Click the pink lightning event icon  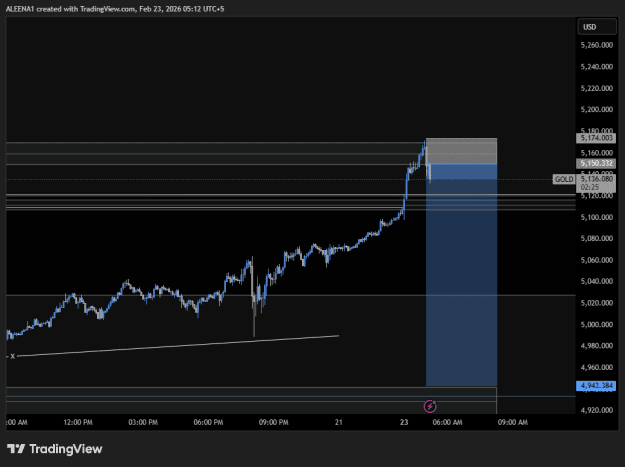[430, 406]
